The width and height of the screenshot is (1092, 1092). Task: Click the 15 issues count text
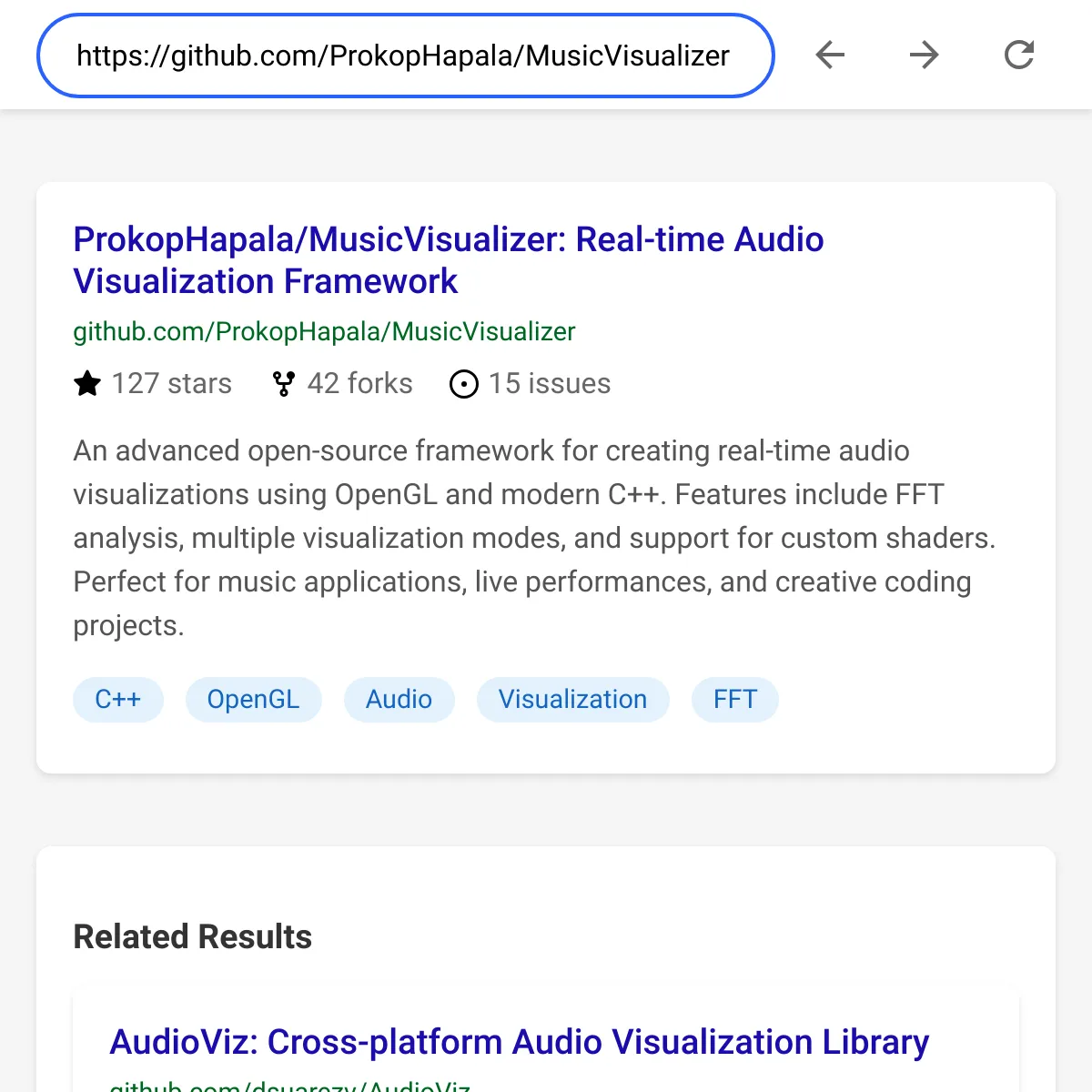pyautogui.click(x=549, y=384)
